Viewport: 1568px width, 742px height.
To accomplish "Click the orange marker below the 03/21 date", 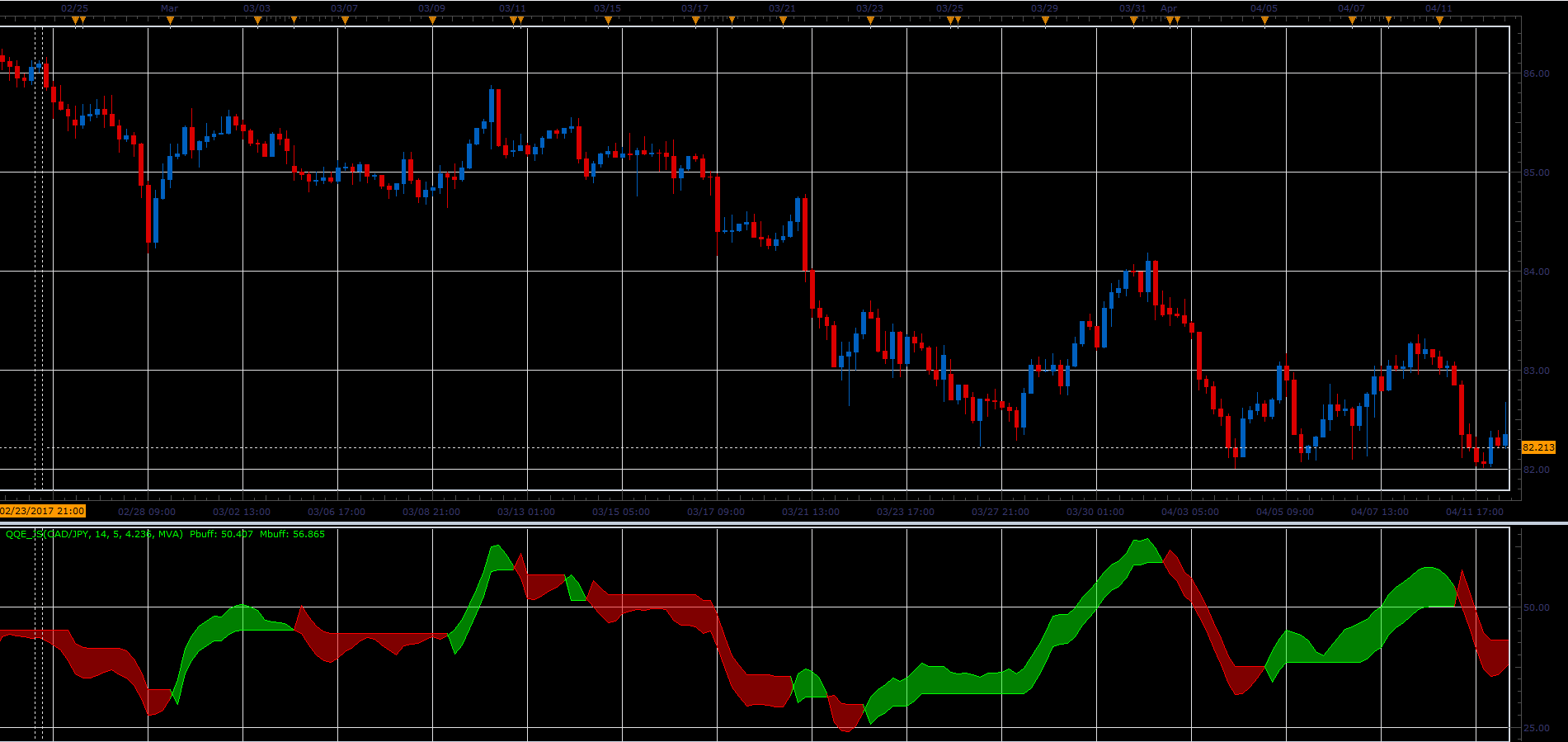I will tap(783, 21).
